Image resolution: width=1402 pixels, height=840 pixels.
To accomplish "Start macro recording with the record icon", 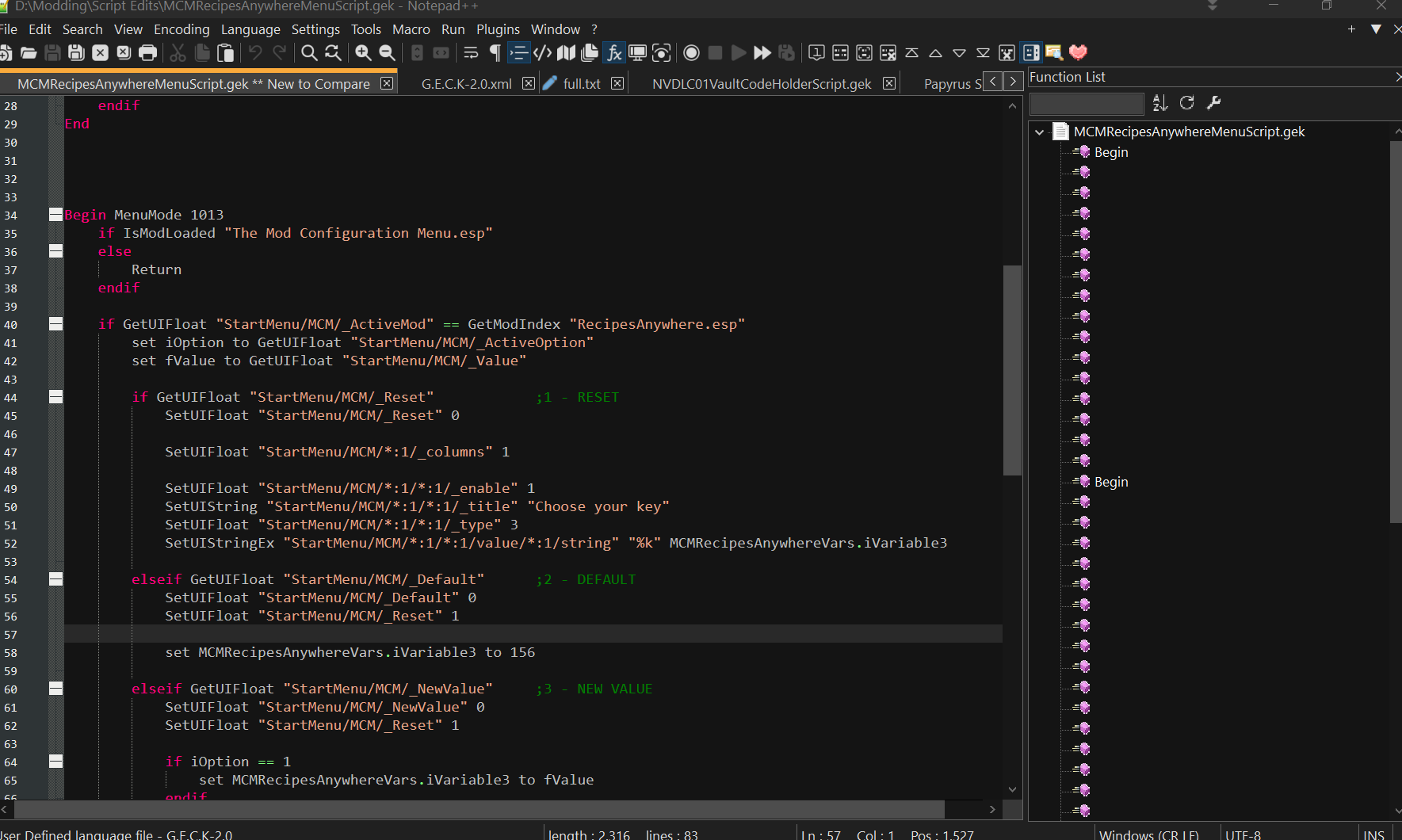I will [x=691, y=53].
